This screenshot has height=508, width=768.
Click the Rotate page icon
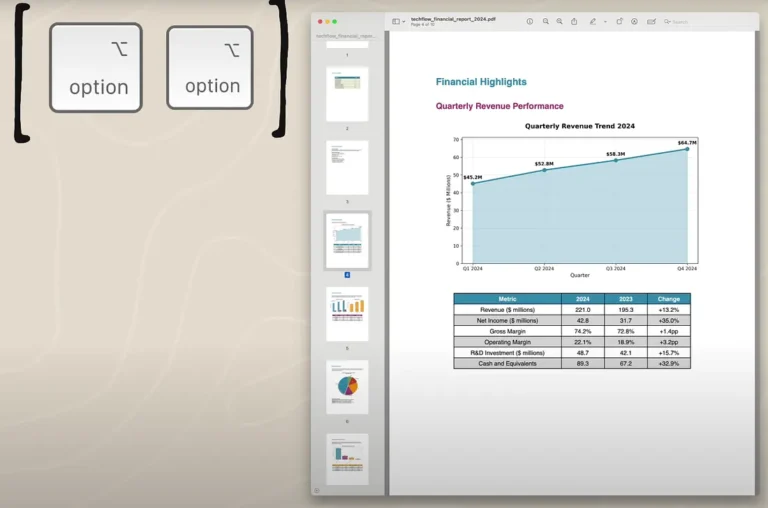click(619, 22)
